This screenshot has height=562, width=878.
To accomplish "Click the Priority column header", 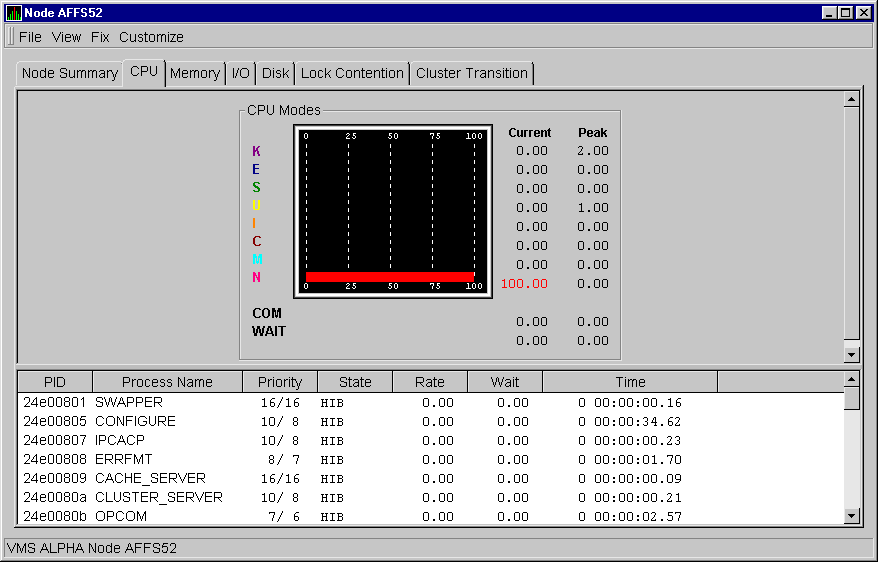I will coord(280,382).
